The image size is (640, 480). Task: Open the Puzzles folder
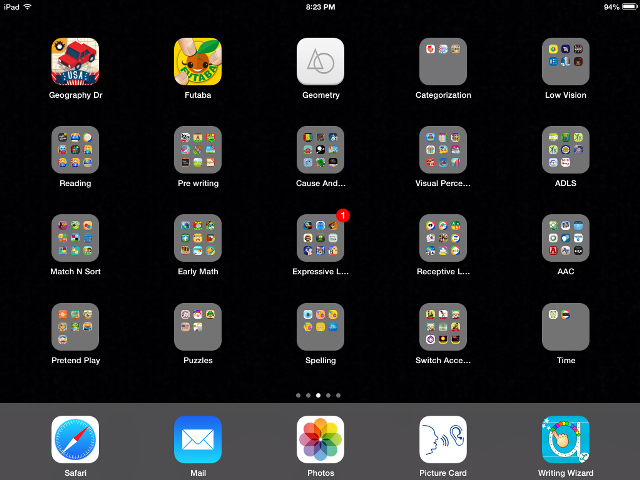click(x=198, y=327)
